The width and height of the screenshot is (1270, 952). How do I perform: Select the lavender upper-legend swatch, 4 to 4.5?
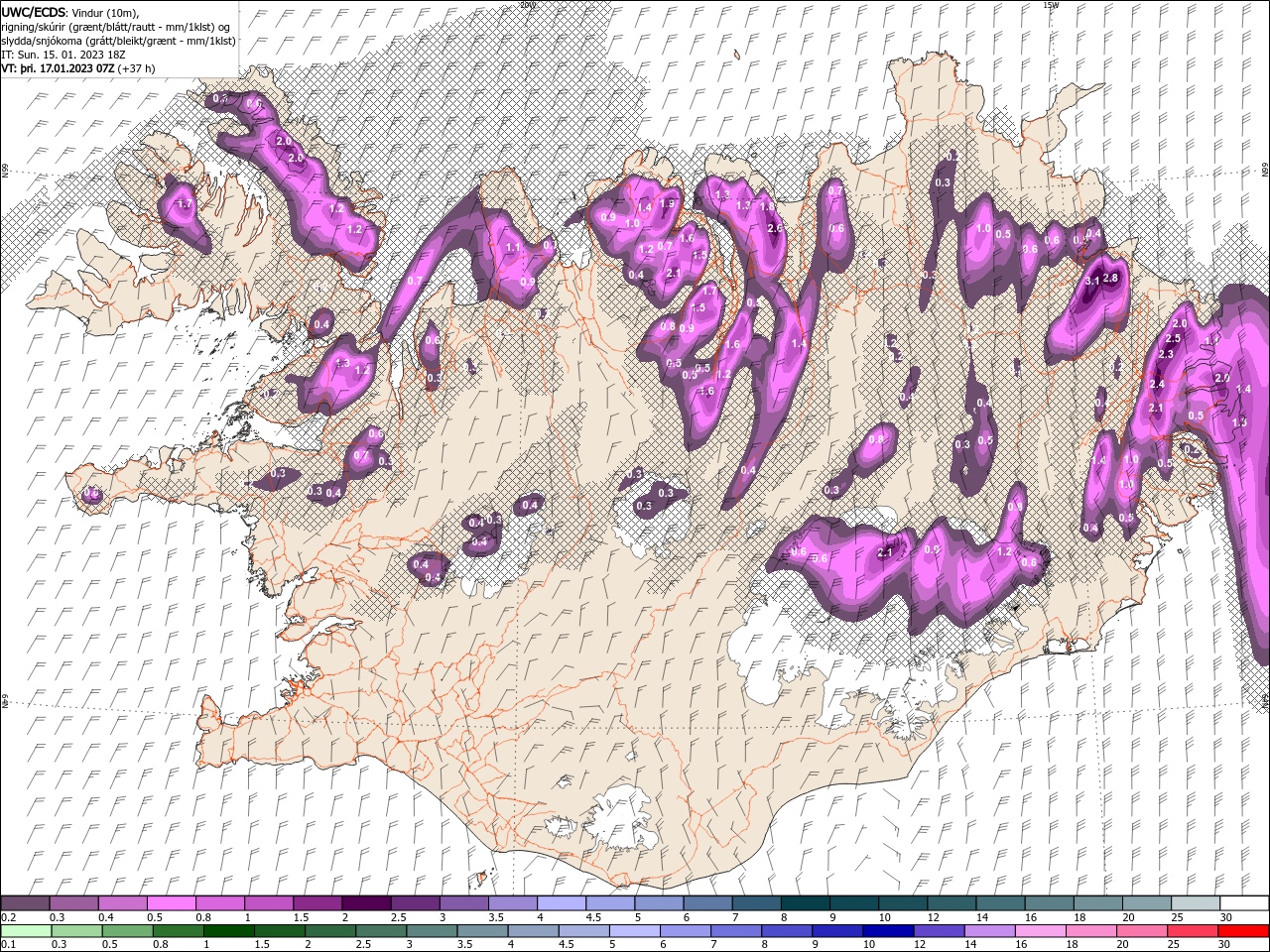coord(561,903)
